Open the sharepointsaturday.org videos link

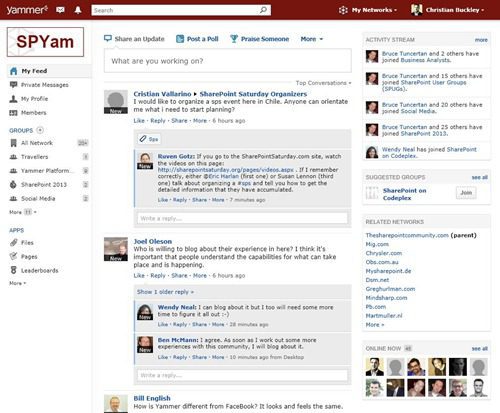(x=226, y=170)
